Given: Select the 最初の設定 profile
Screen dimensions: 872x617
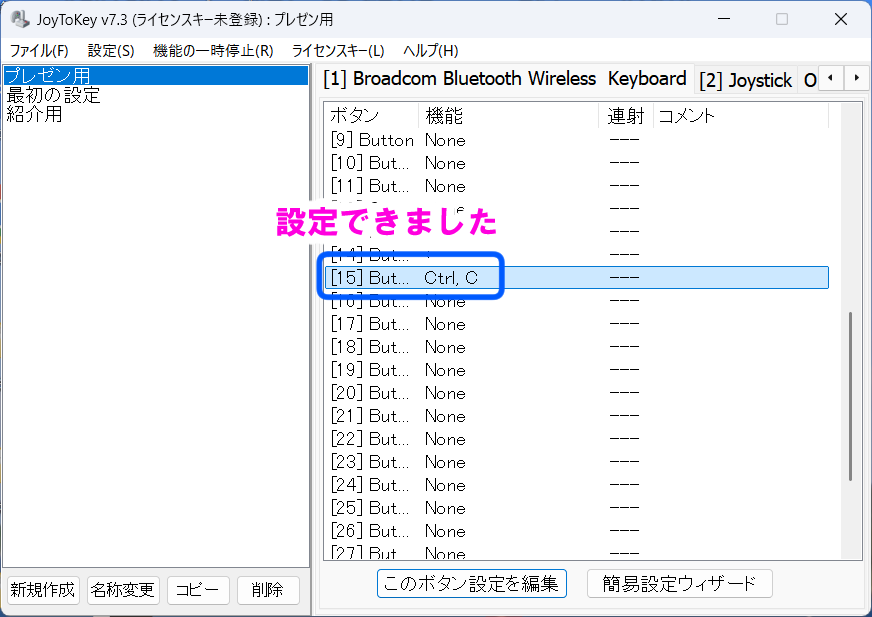Looking at the screenshot, I should click(x=54, y=95).
